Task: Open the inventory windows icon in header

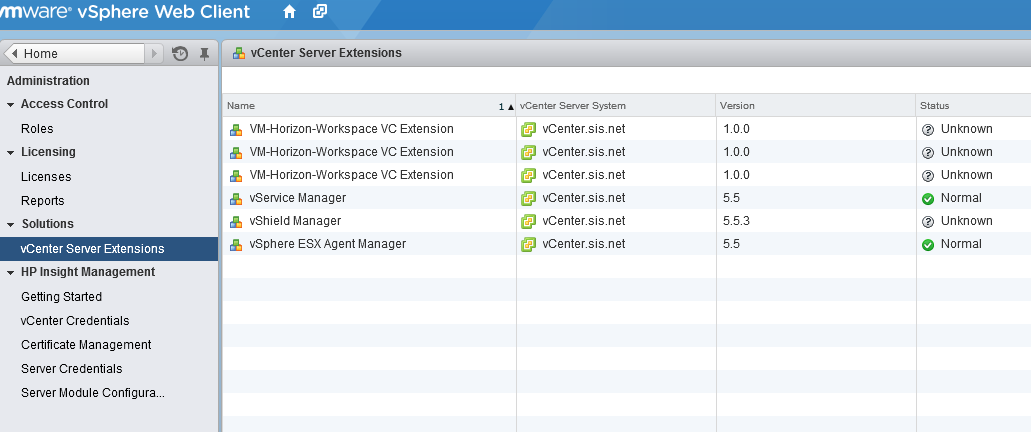Action: [320, 11]
